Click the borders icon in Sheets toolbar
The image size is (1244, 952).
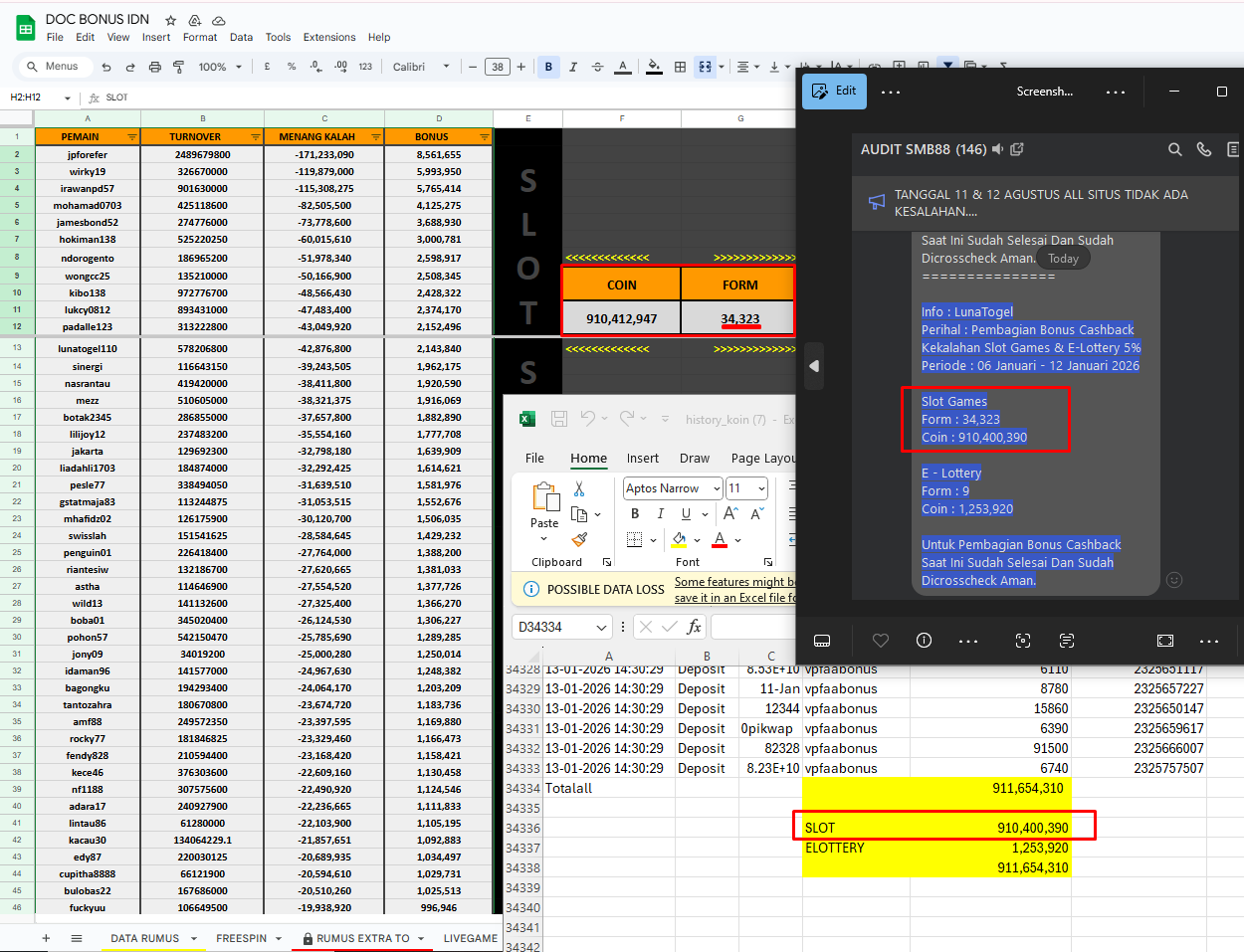(x=680, y=67)
